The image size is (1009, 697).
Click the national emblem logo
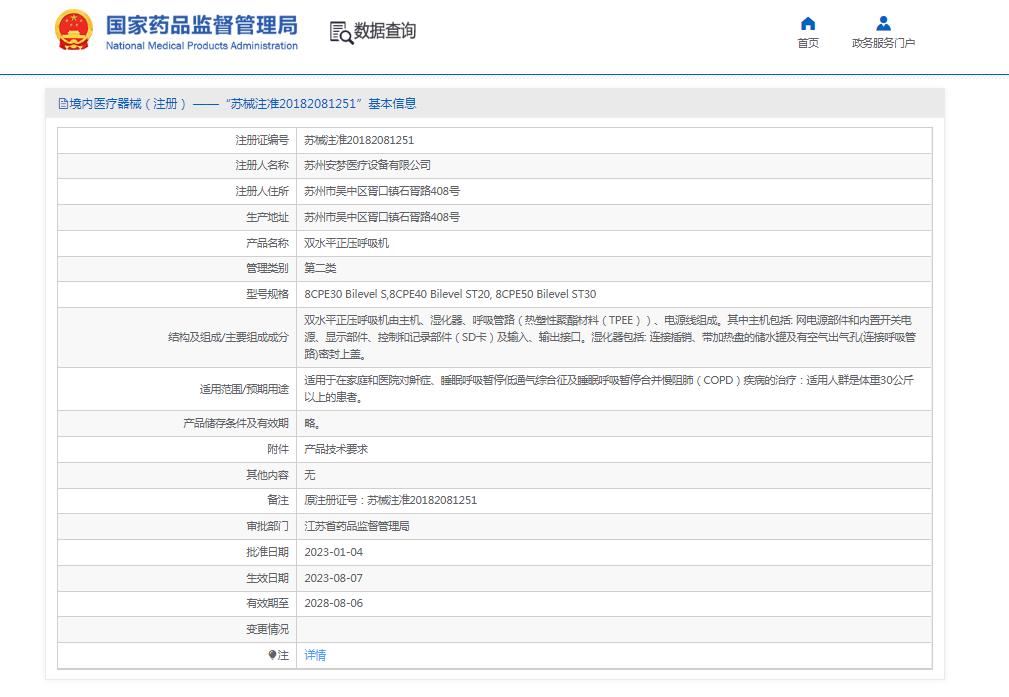click(x=74, y=31)
